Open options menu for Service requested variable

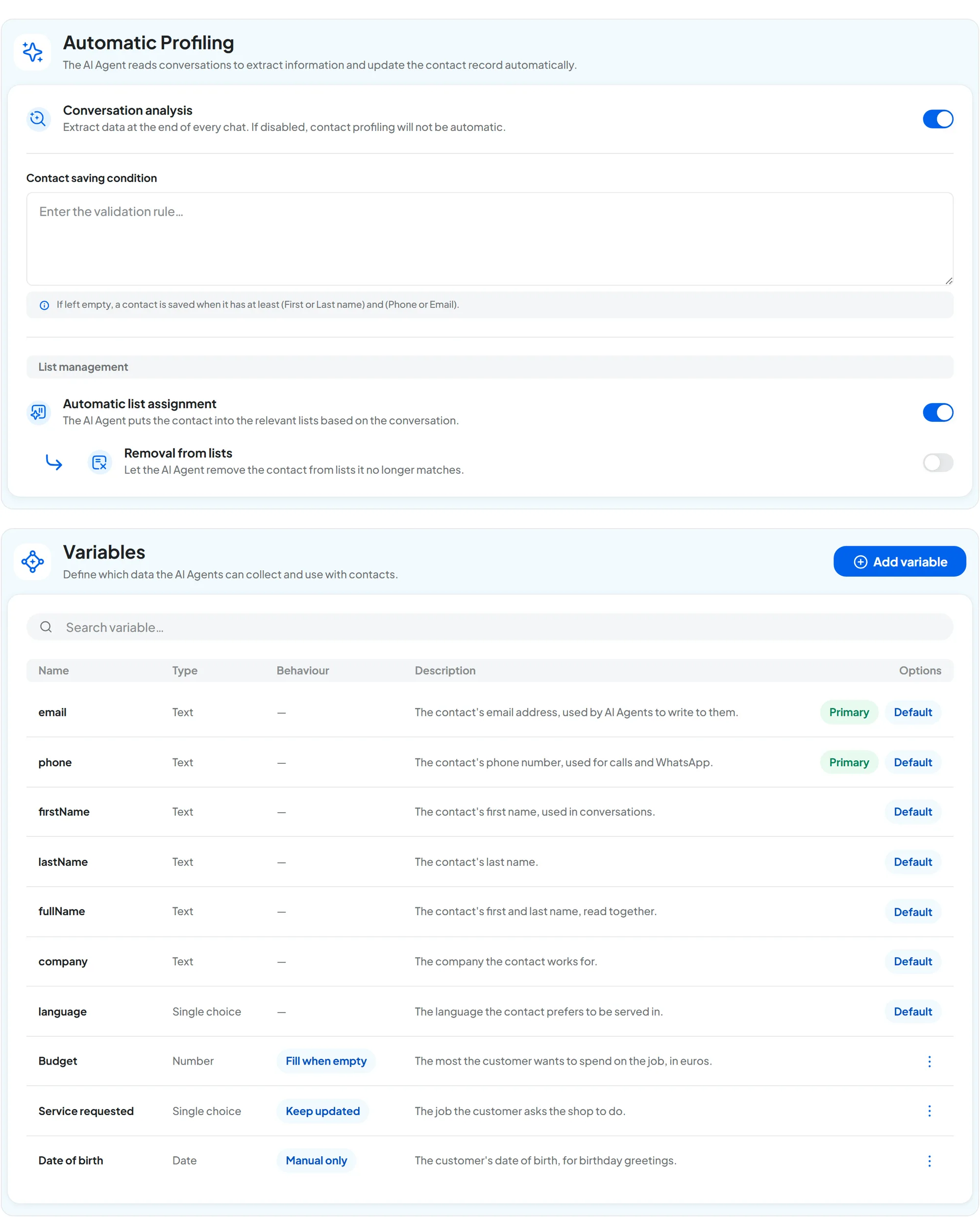(929, 1111)
